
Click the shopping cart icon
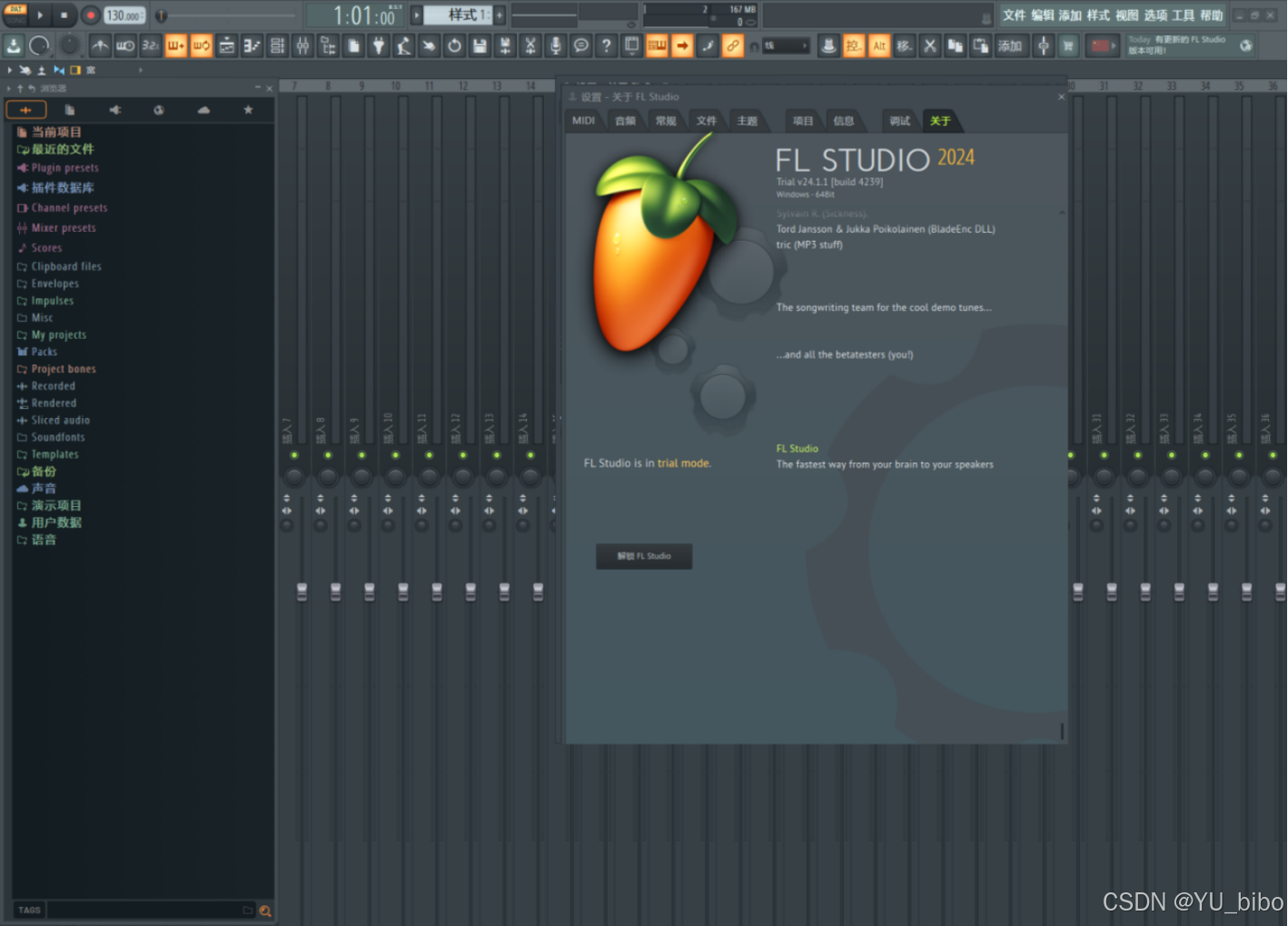click(x=1068, y=45)
